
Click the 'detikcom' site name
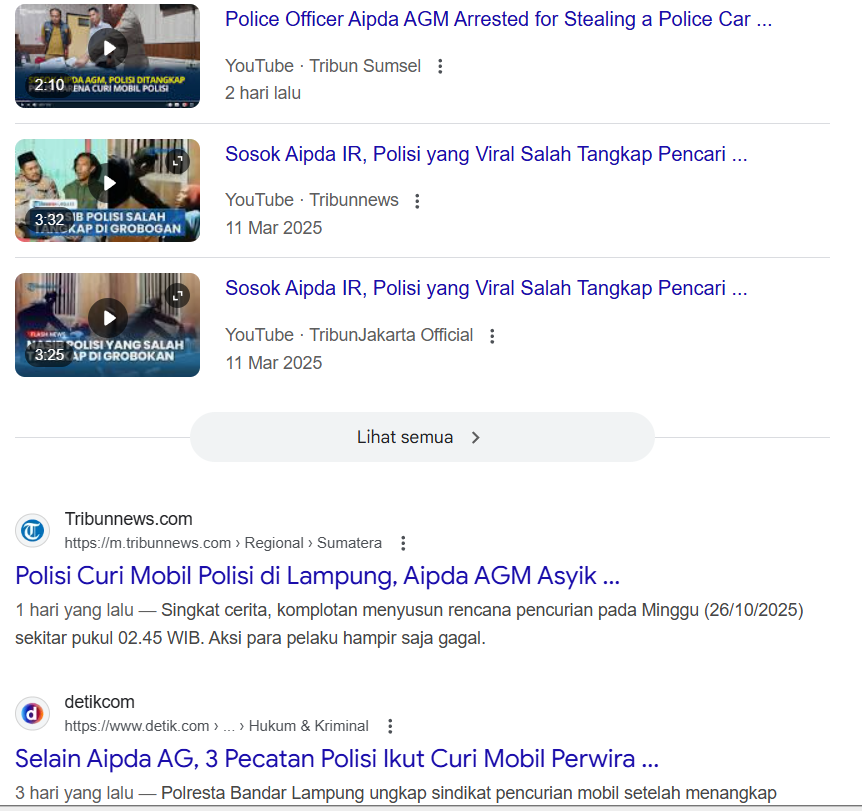(x=100, y=702)
